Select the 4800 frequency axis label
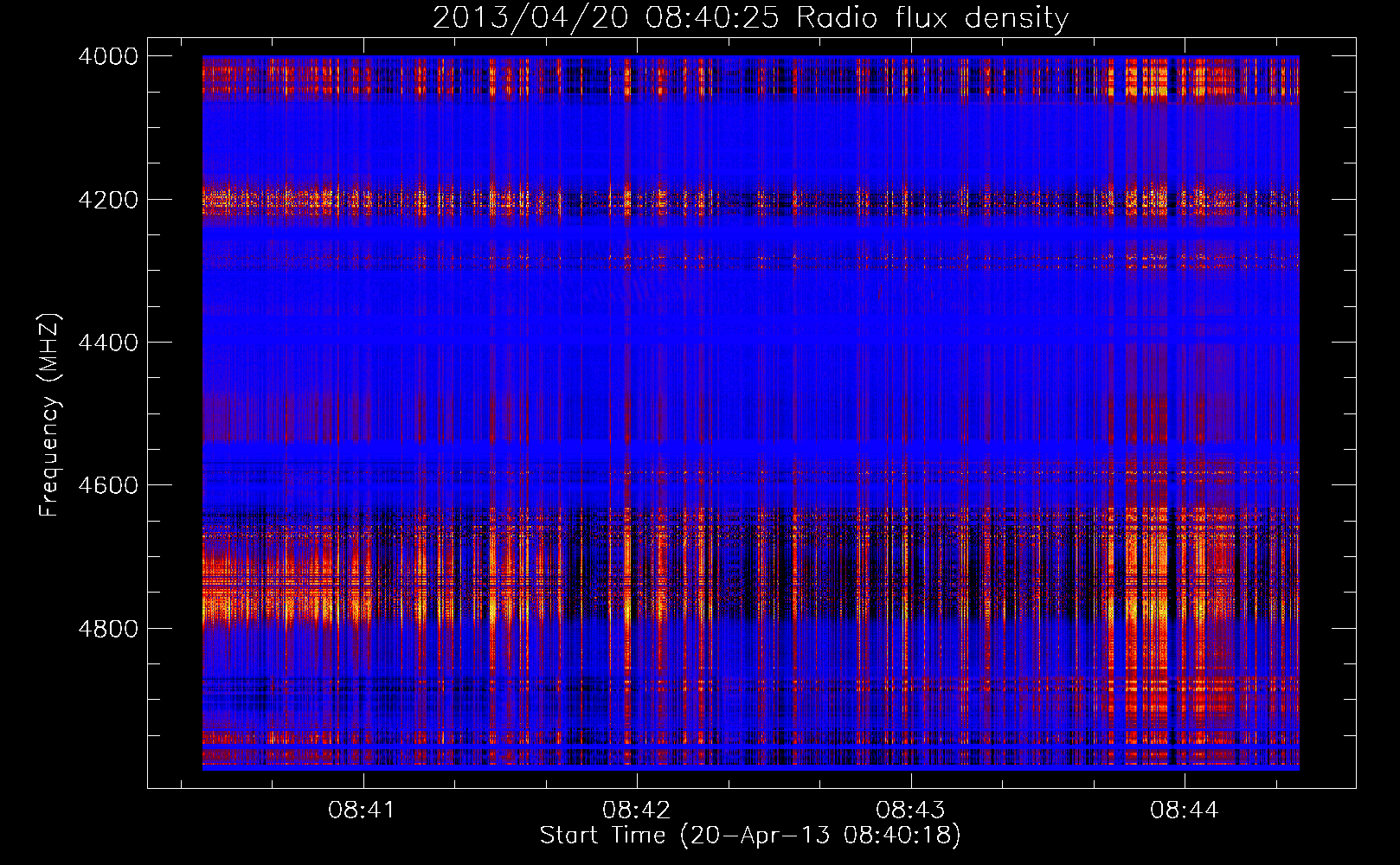This screenshot has height=865, width=1400. (x=108, y=629)
